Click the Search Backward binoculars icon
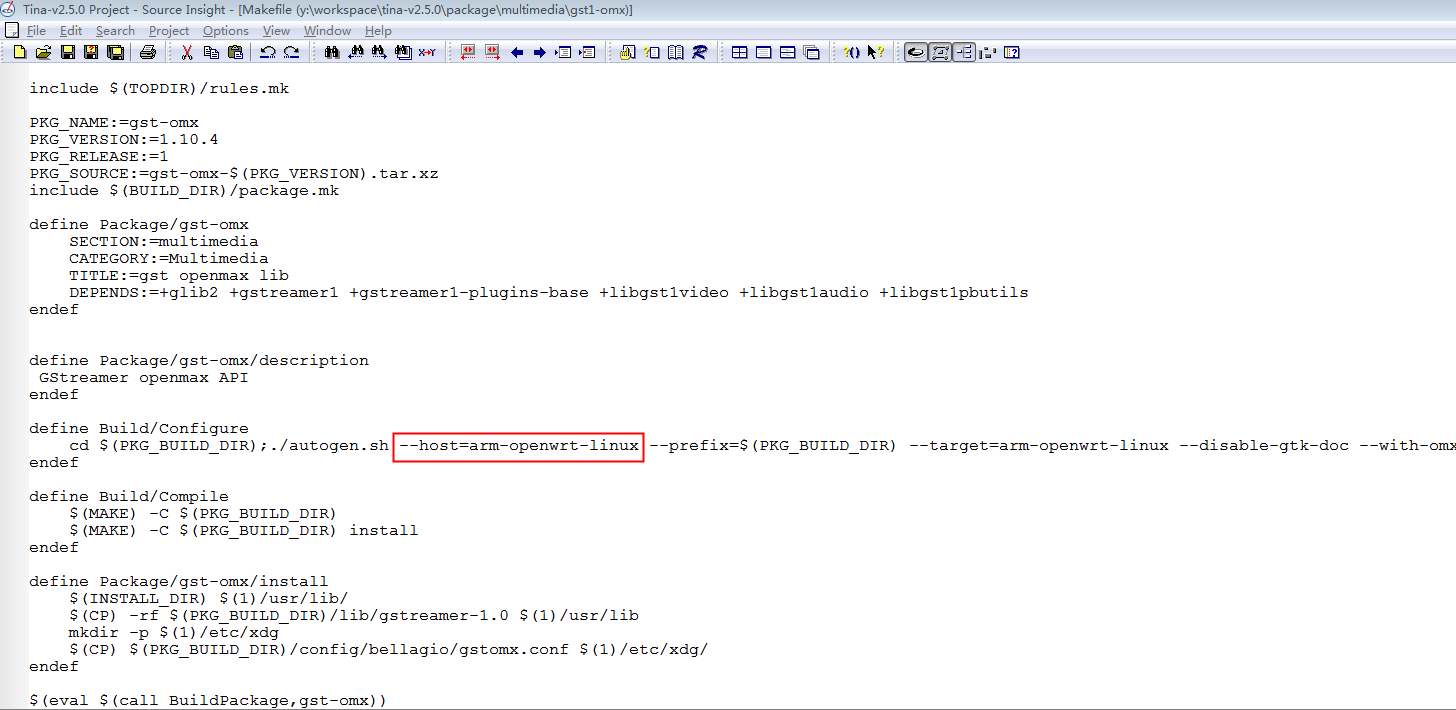This screenshot has width=1456, height=710. tap(356, 52)
